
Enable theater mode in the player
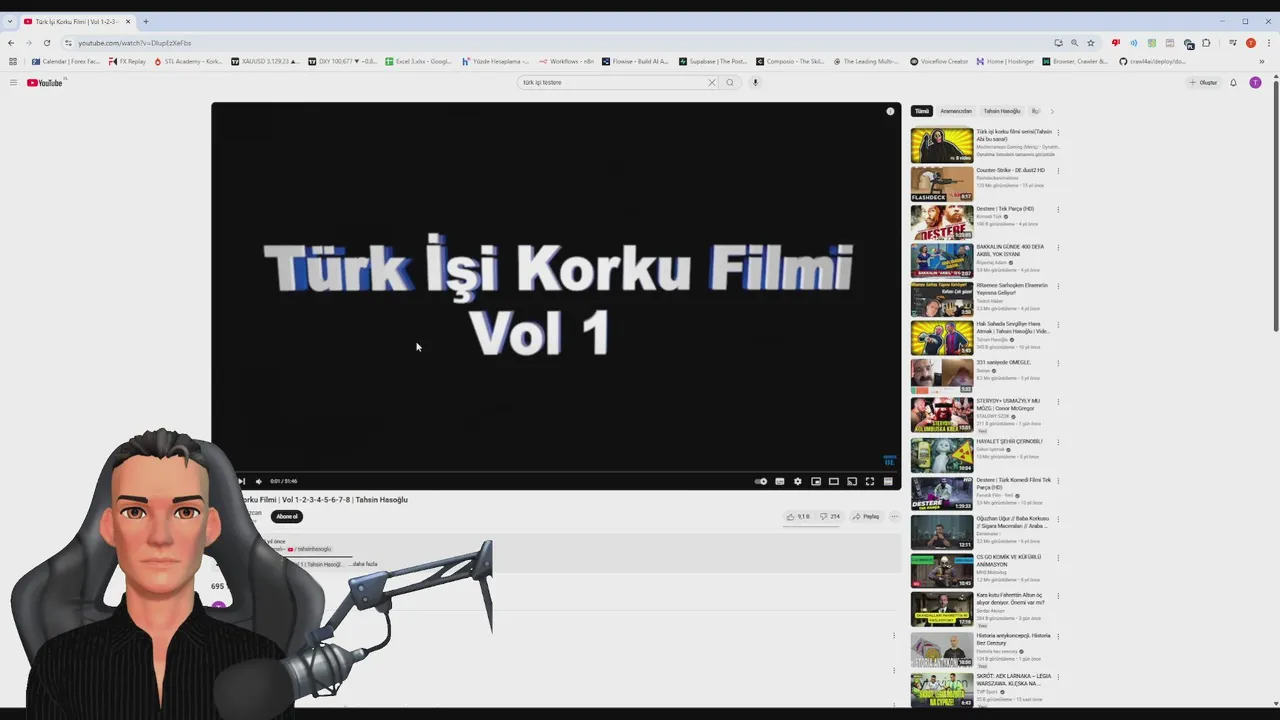834,481
